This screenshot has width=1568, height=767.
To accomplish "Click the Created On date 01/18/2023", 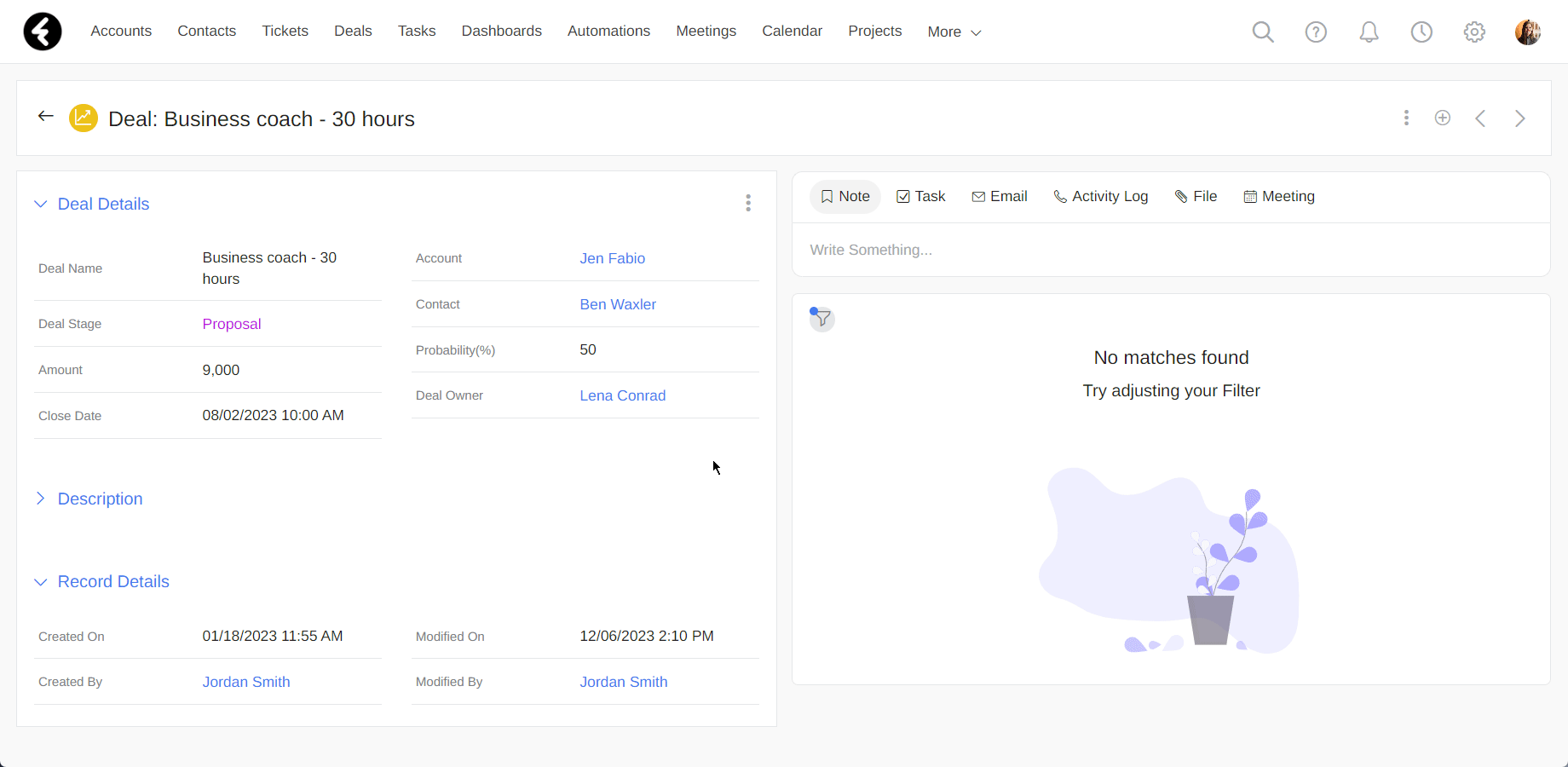I will (x=273, y=637).
